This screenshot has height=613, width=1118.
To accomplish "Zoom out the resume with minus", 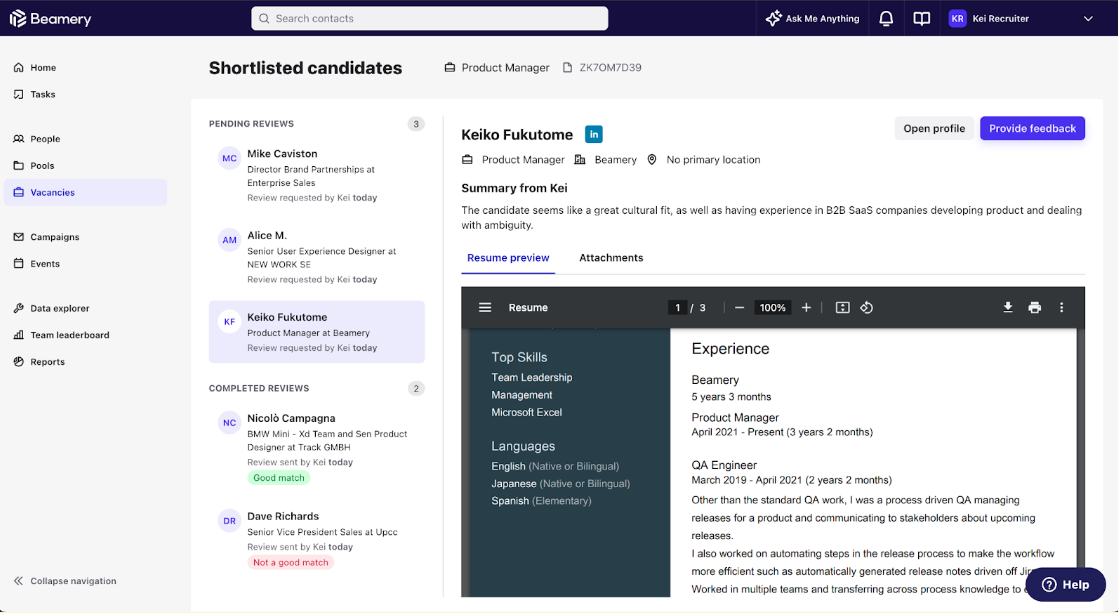I will 739,307.
